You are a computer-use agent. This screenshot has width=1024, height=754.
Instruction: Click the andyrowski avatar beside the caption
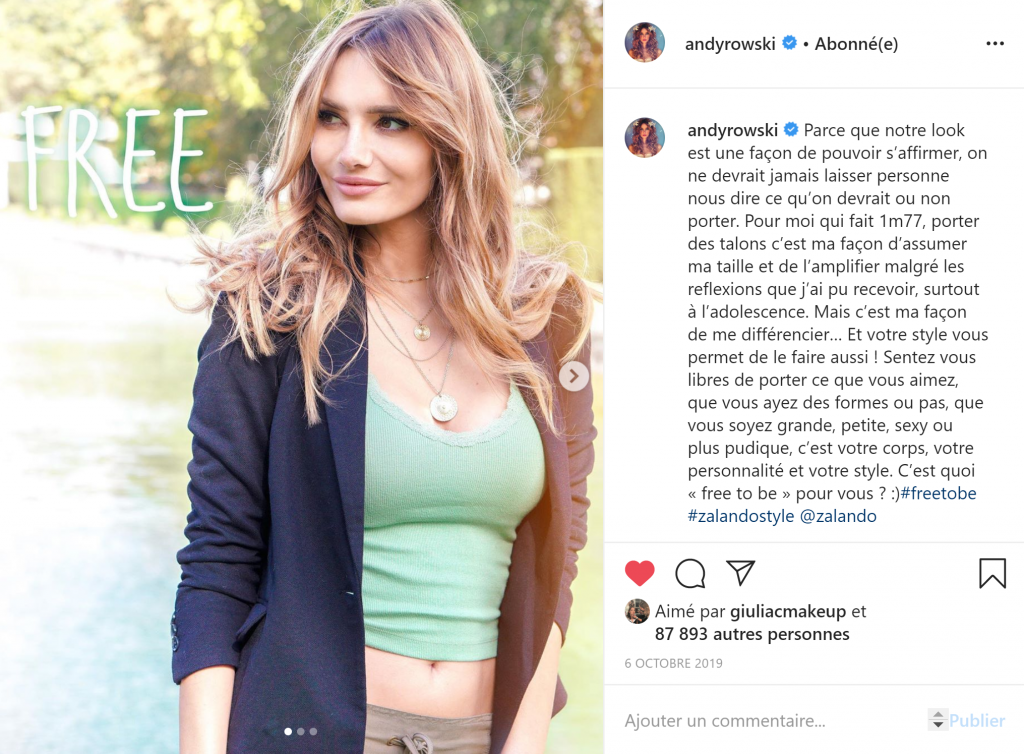645,138
